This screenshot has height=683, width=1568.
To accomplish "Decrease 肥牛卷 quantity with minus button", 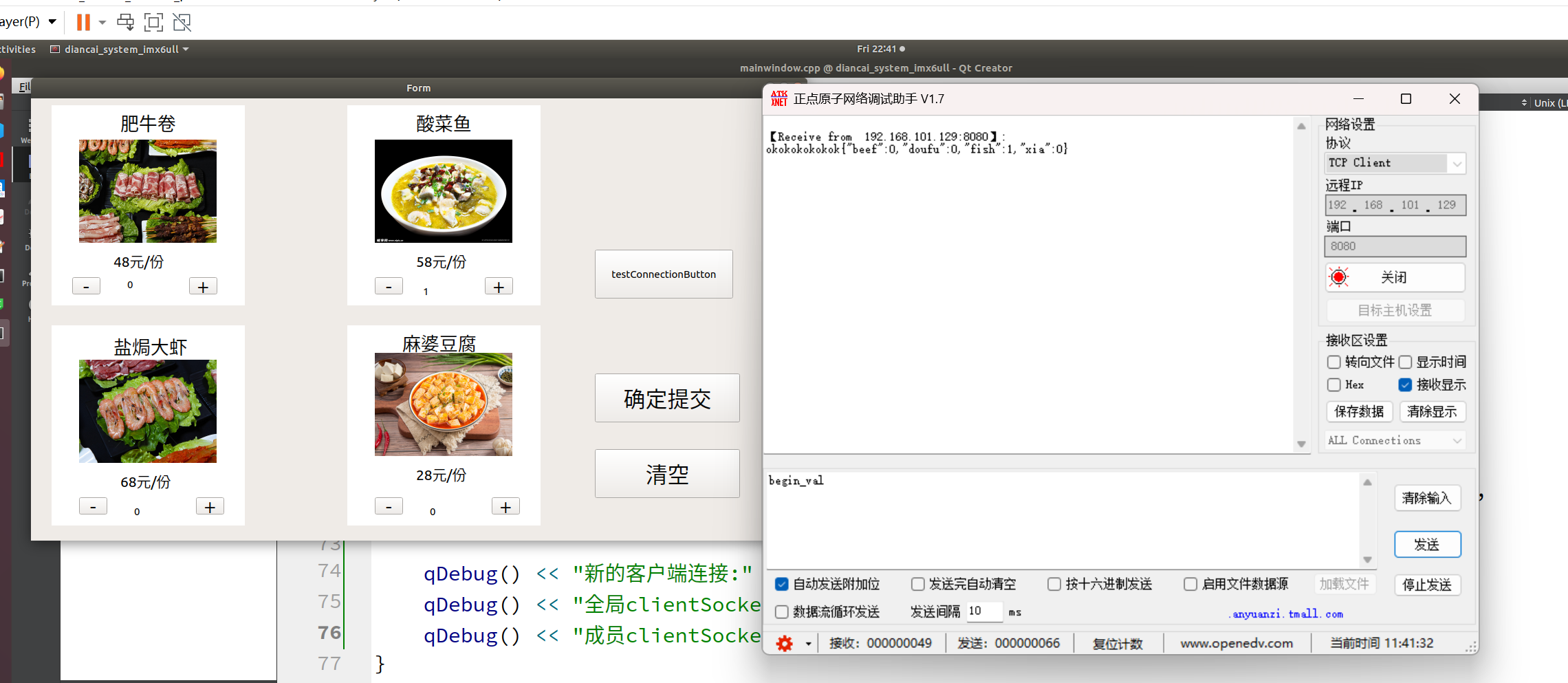I will click(86, 286).
